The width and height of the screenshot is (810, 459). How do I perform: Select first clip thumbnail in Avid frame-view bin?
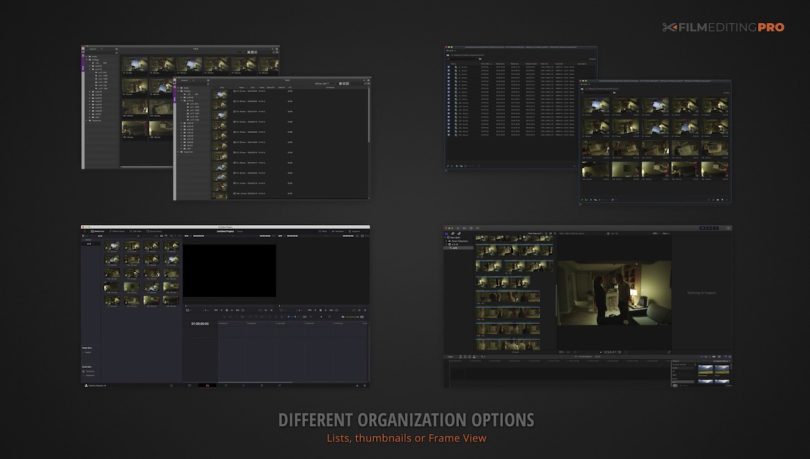click(x=135, y=66)
